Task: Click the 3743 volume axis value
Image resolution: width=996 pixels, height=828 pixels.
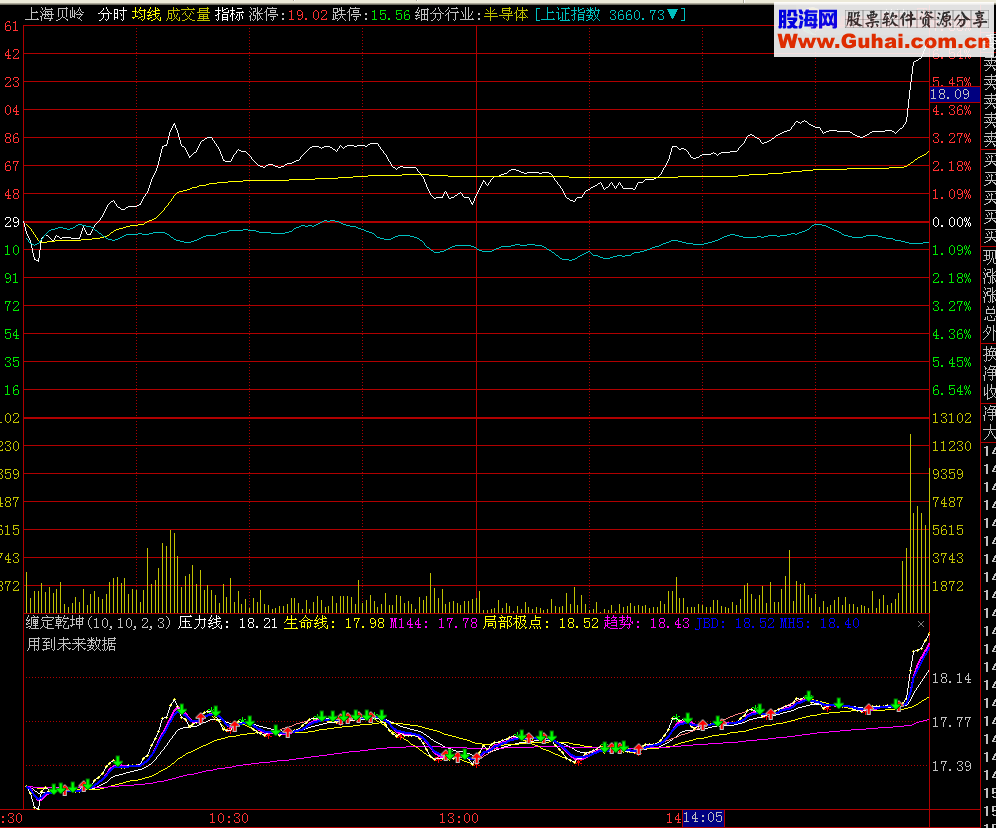Action: pyautogui.click(x=948, y=558)
